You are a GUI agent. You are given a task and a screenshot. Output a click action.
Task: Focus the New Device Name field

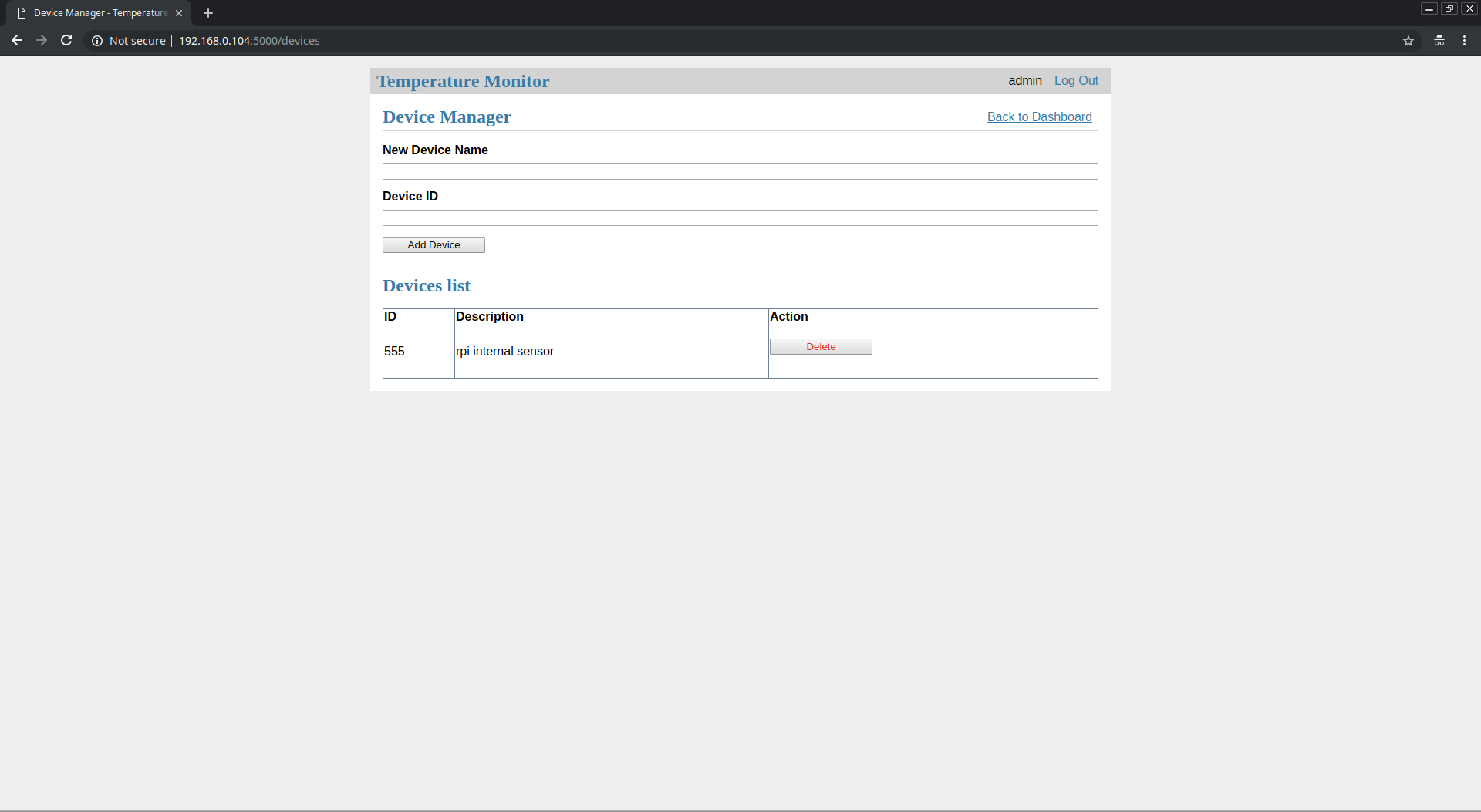click(x=740, y=171)
